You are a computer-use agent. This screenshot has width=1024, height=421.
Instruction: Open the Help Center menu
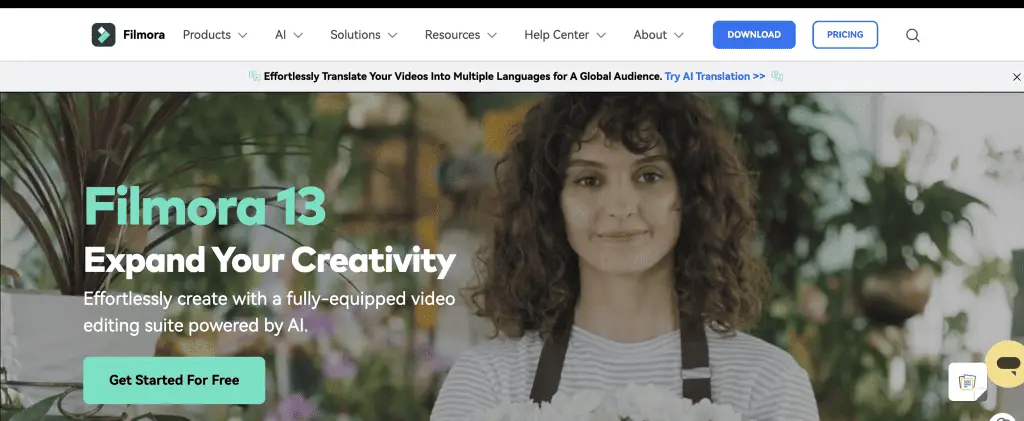556,35
